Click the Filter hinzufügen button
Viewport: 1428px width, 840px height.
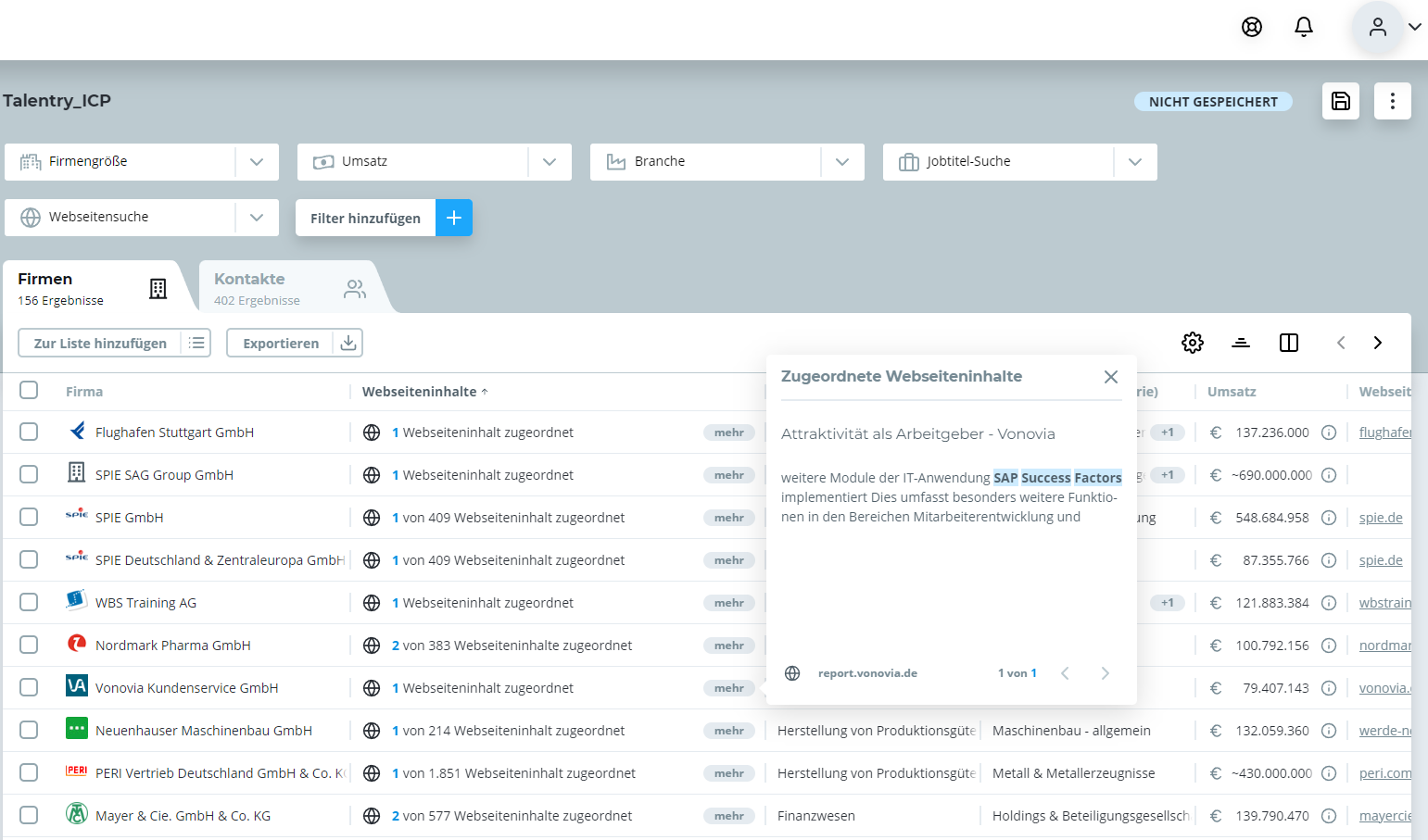click(x=384, y=218)
